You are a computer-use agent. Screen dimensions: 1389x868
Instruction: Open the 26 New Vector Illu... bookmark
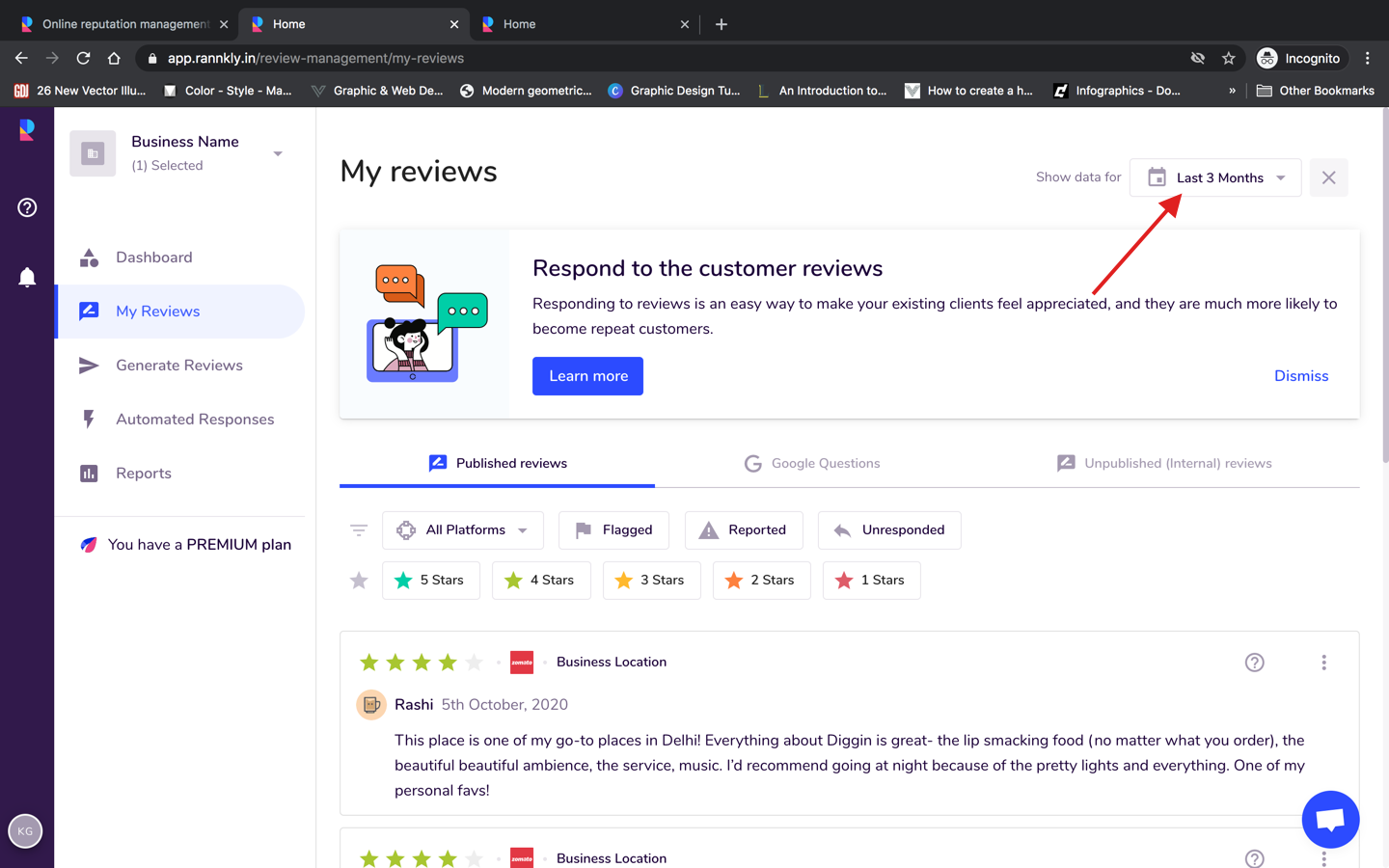(x=80, y=91)
